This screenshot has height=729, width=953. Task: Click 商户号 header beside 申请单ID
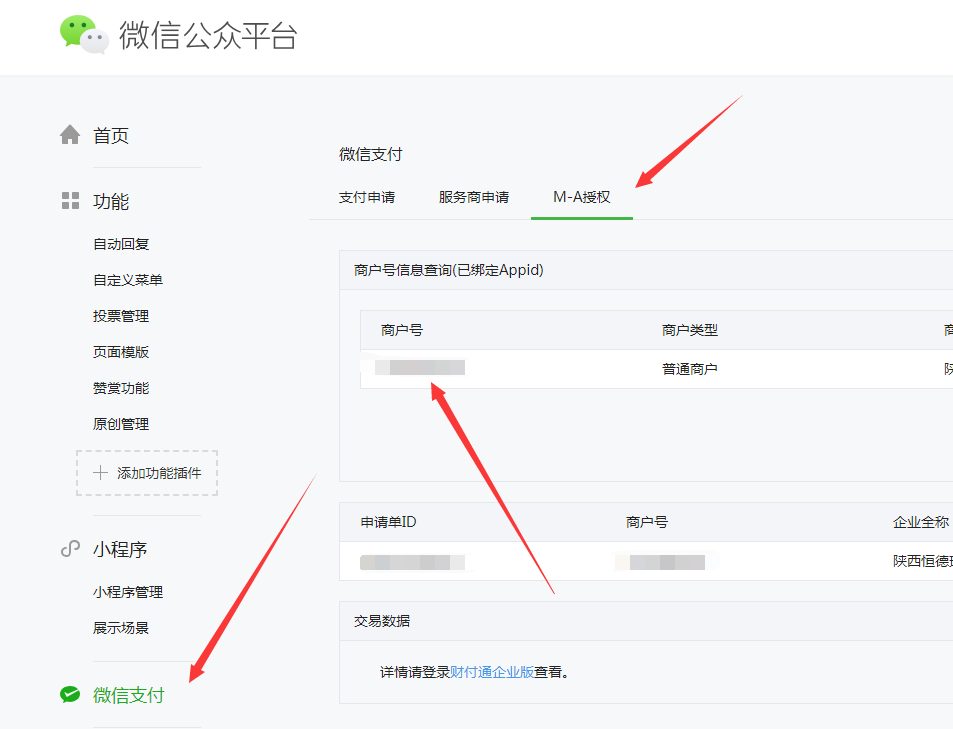click(x=647, y=522)
